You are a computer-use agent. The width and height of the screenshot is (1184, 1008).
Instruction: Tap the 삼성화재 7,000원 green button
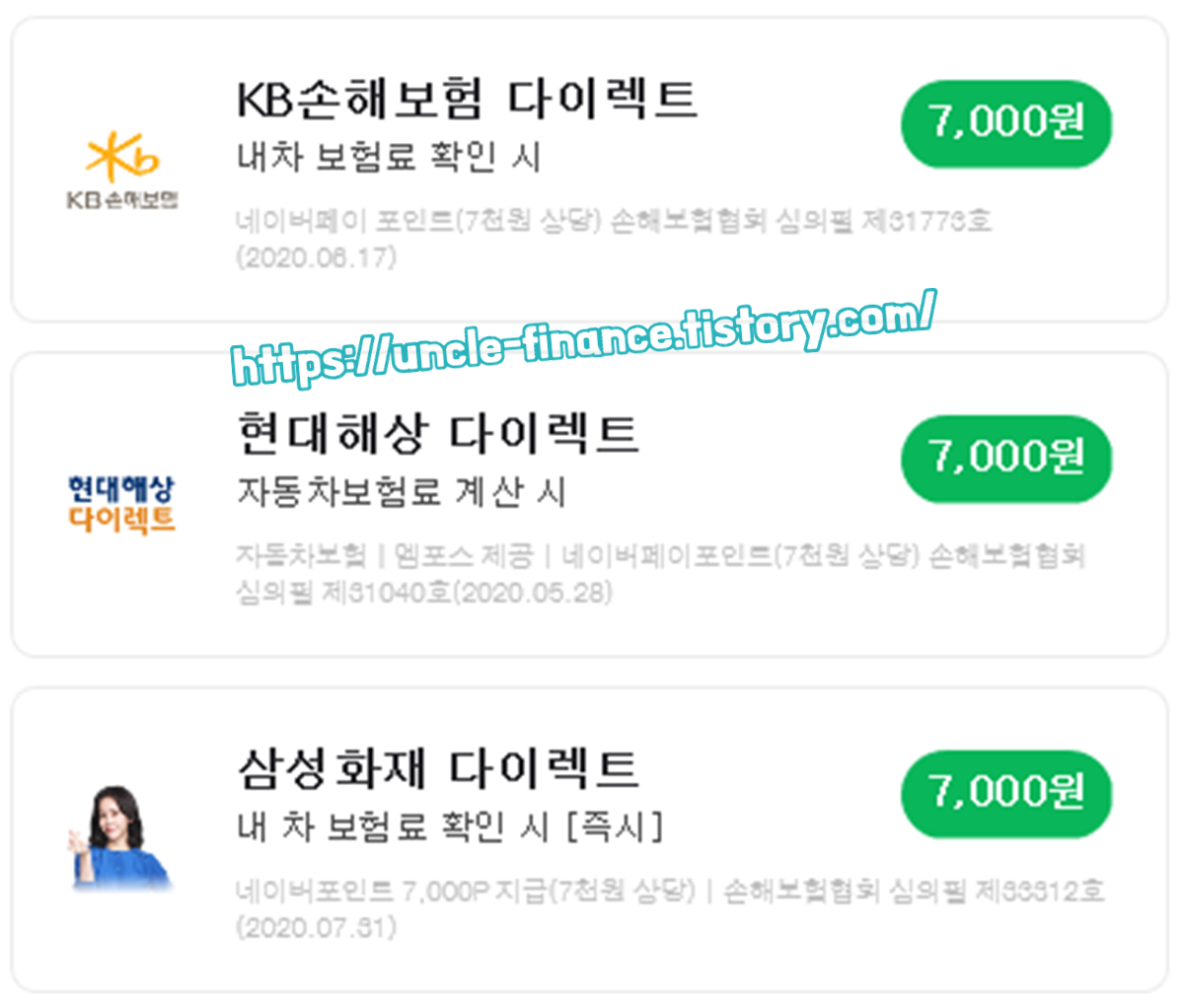1006,795
